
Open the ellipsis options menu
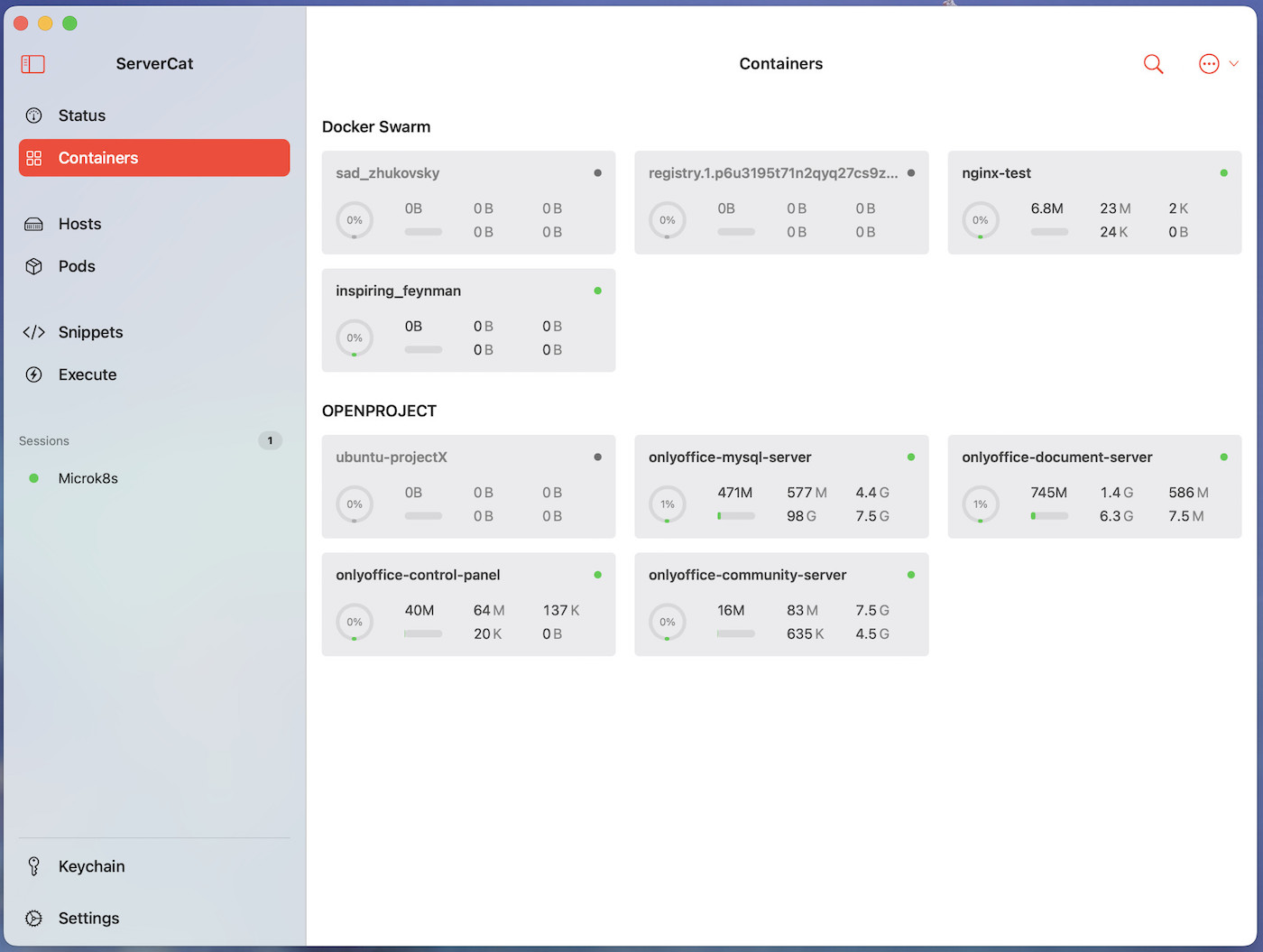[1209, 64]
